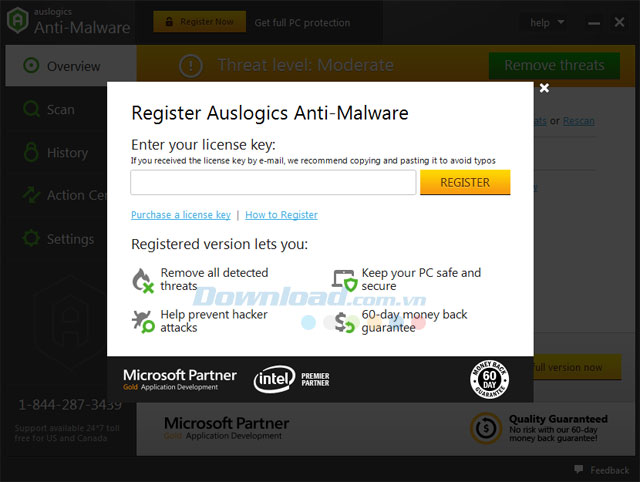640x482 pixels.
Task: Click the Threat level: Moderate text
Action: tap(305, 65)
